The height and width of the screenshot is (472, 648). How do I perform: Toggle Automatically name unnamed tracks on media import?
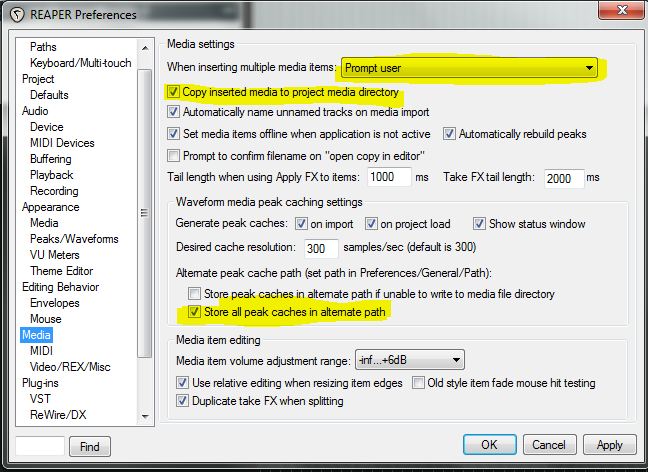pos(173,112)
